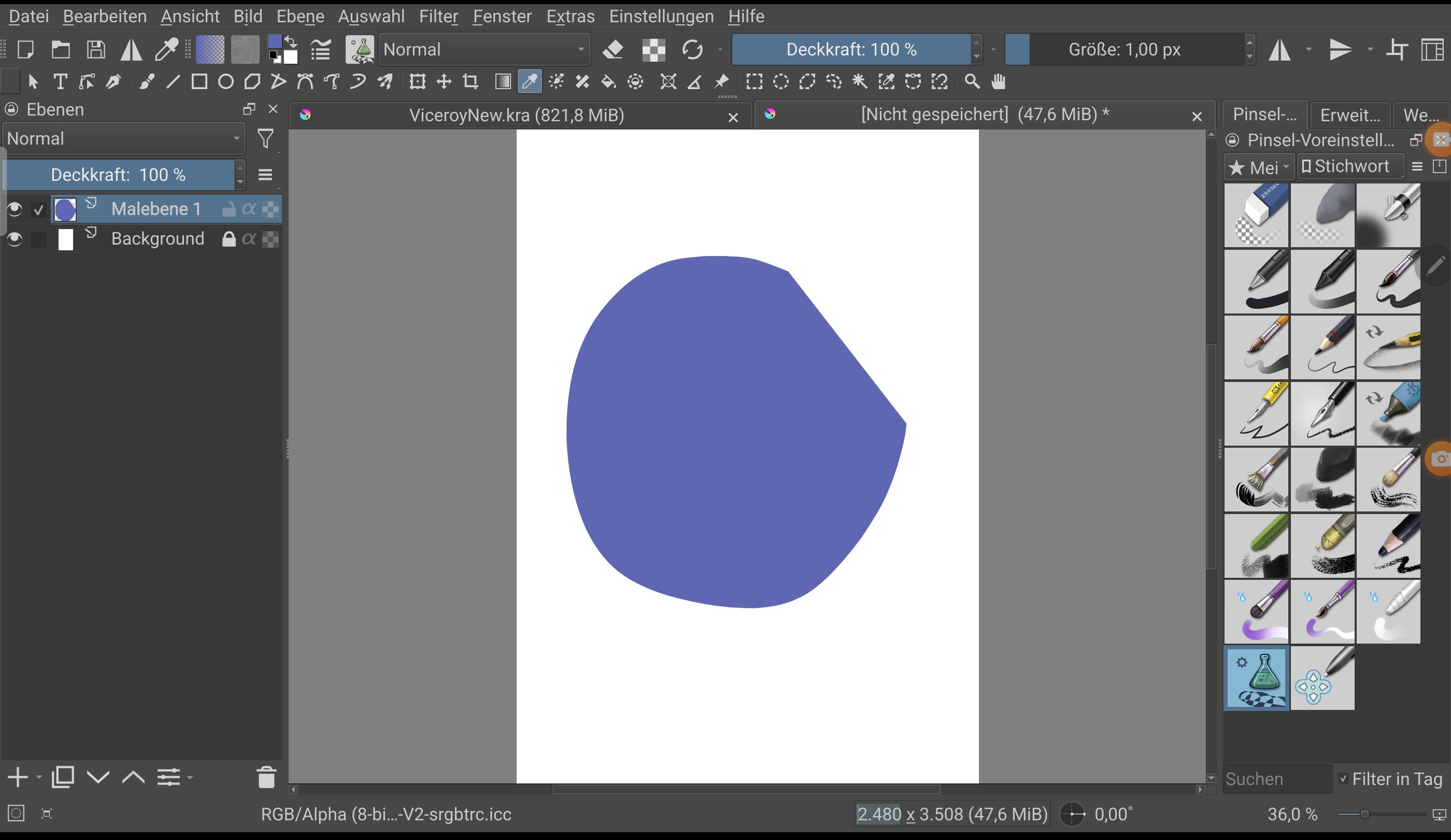
Task: Delete layer with trash icon
Action: coord(266,777)
